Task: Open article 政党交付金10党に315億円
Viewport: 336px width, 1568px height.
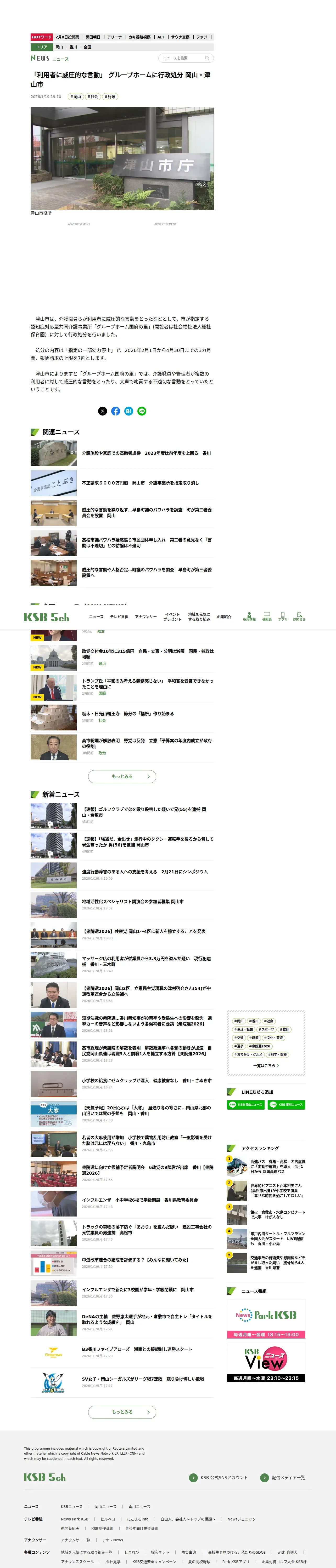Action: [148, 654]
